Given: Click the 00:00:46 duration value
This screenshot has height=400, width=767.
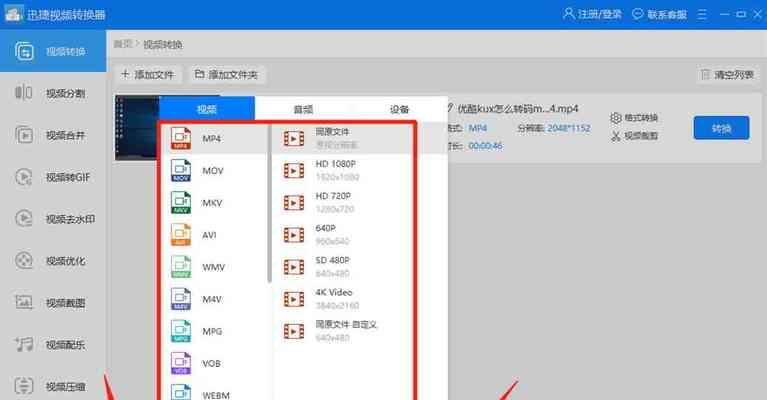Looking at the screenshot, I should pyautogui.click(x=485, y=146).
